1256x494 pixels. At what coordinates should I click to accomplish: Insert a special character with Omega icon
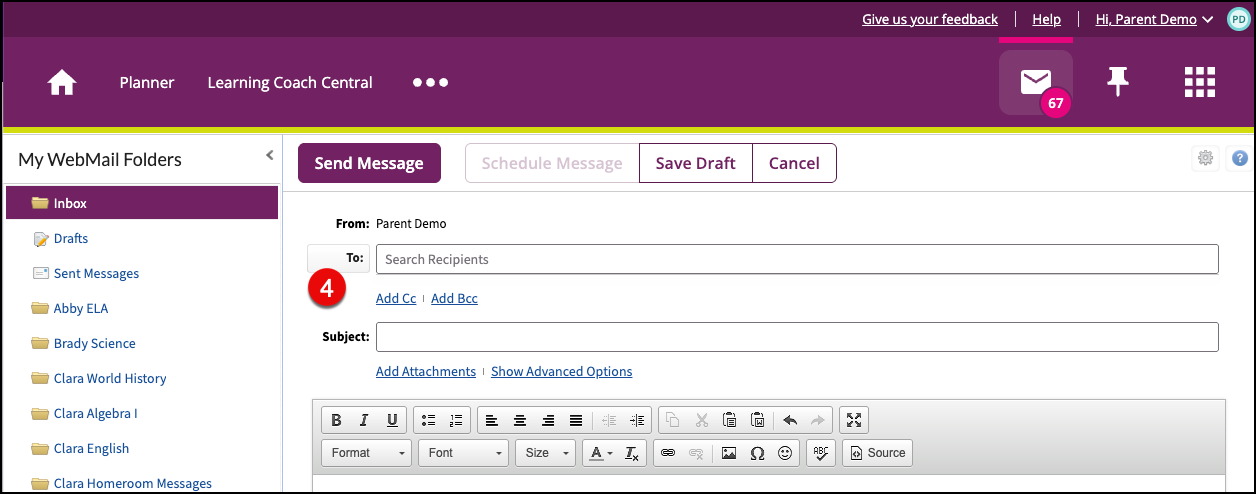[757, 453]
